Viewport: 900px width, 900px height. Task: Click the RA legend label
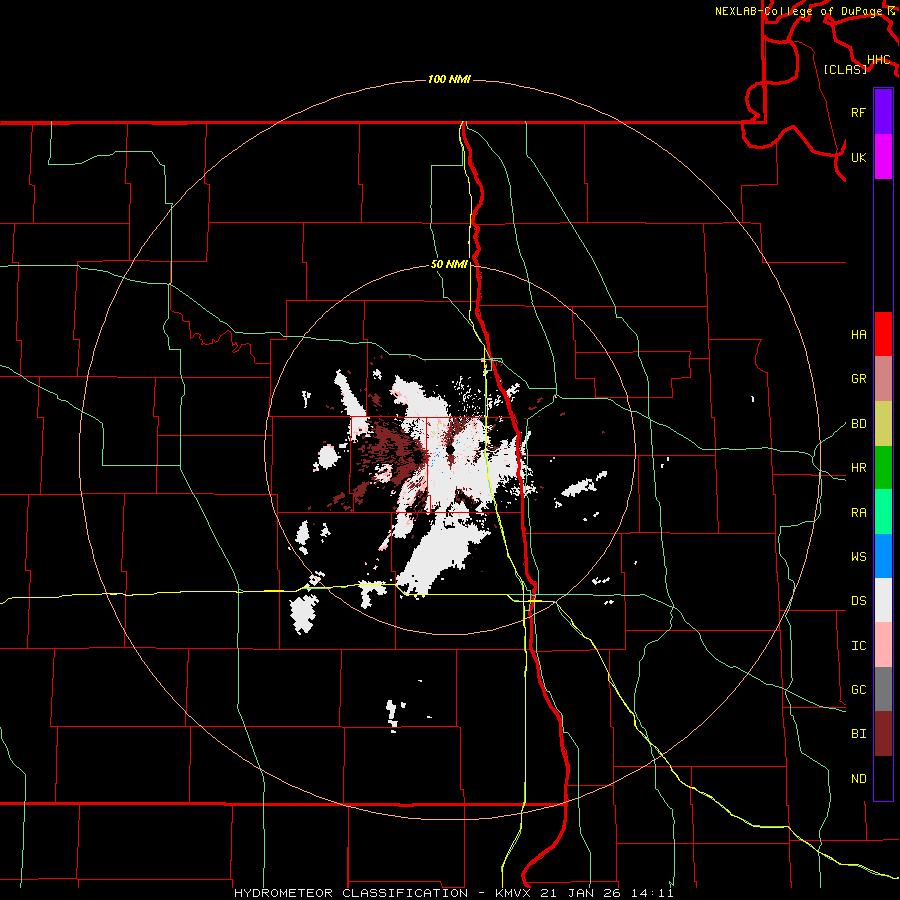(859, 513)
